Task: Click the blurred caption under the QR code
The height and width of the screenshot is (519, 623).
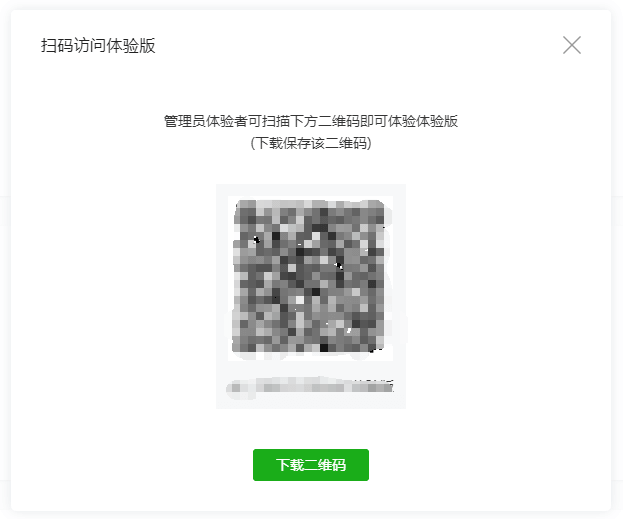Action: click(x=310, y=386)
